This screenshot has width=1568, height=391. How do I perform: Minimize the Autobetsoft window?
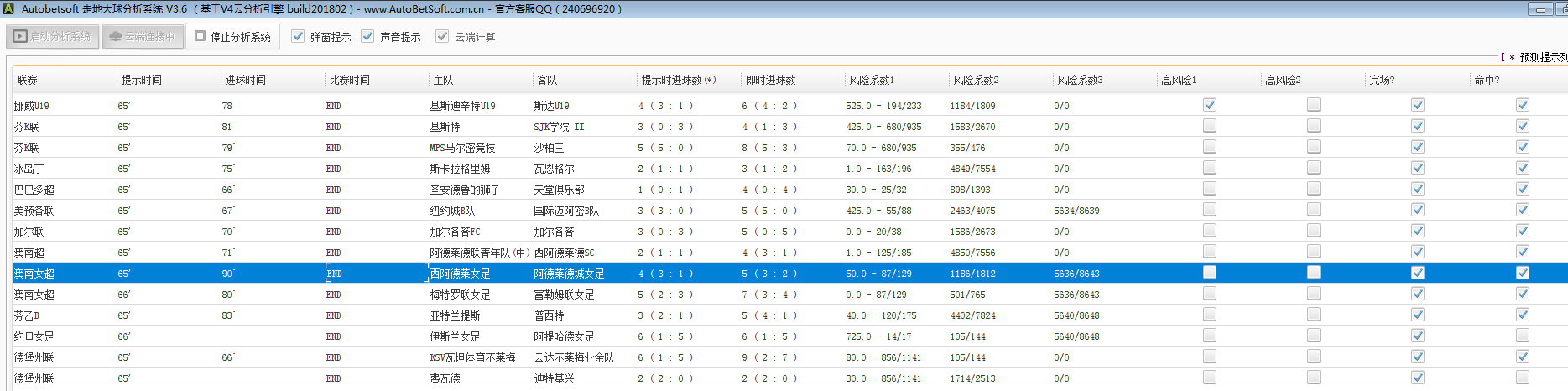[x=1540, y=9]
